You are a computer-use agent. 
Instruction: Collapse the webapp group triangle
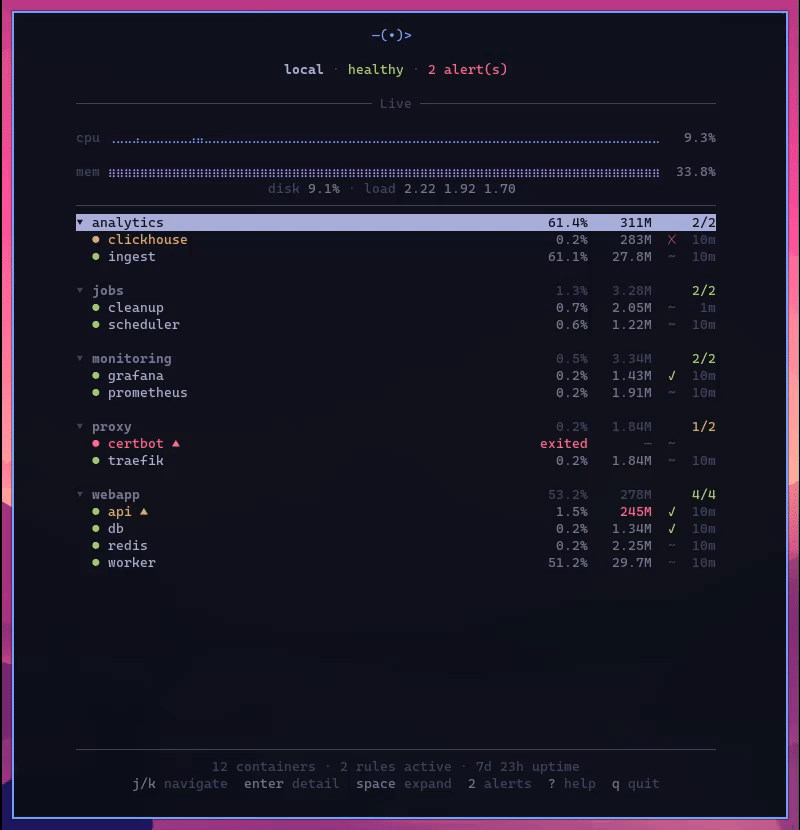pyautogui.click(x=81, y=494)
